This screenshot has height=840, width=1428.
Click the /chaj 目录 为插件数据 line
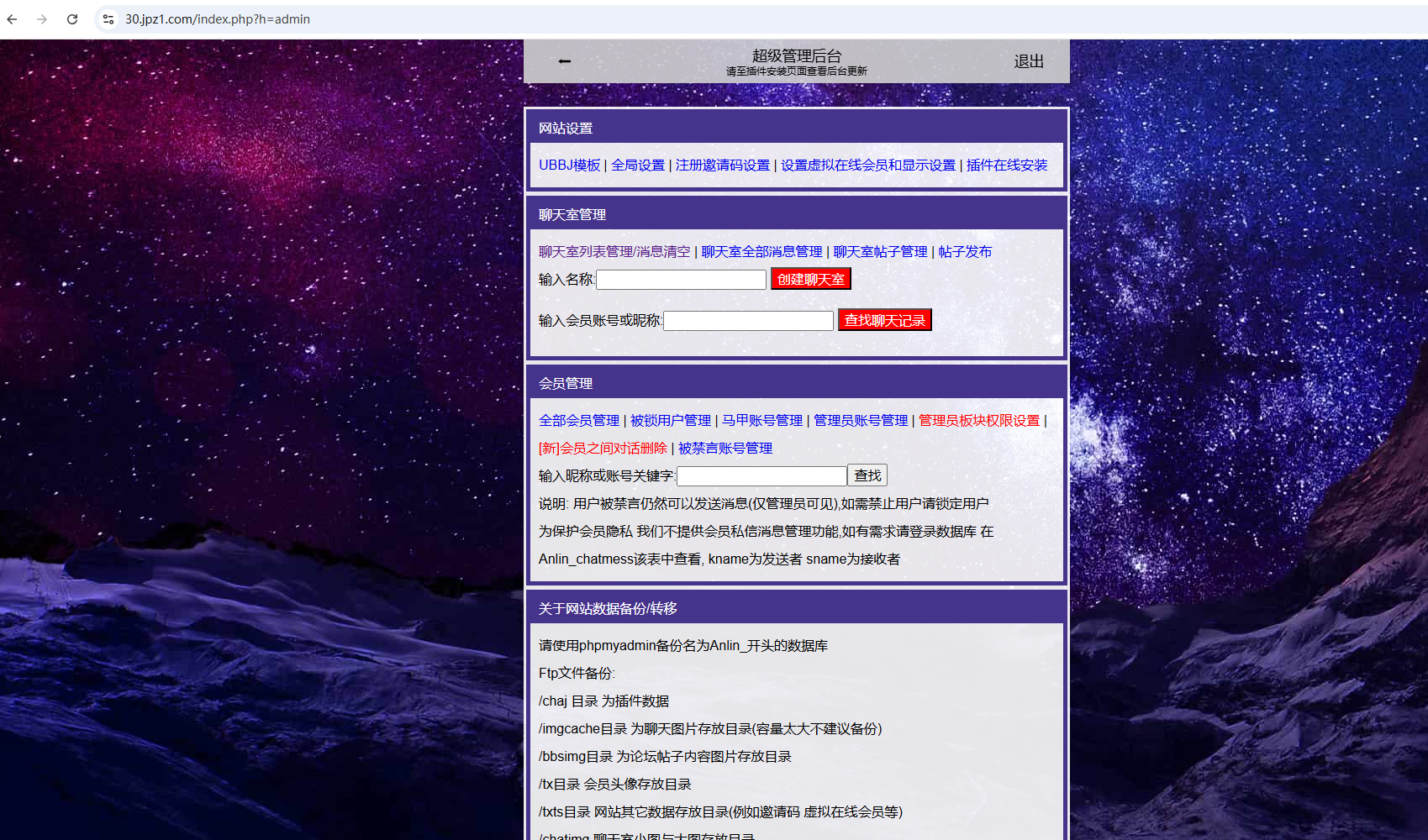click(603, 701)
